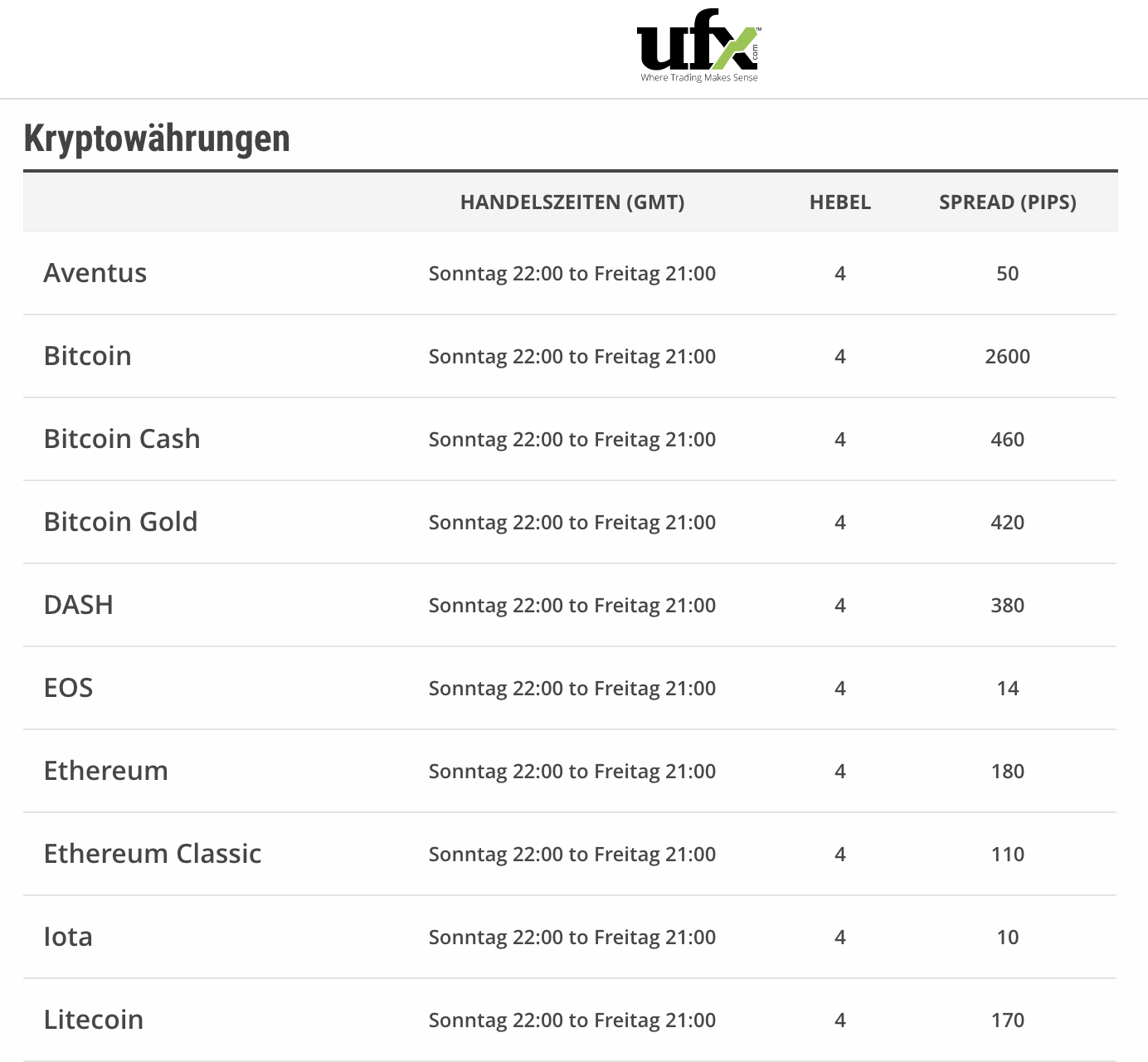Click the UFX logo at the top
The height and width of the screenshot is (1062, 1148).
coord(698,46)
